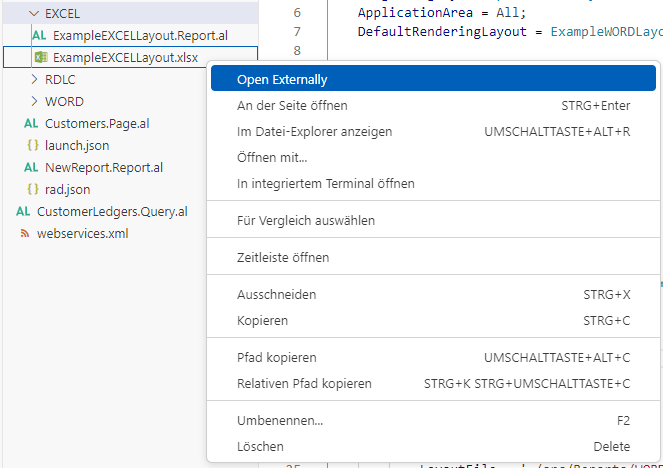Screen dimensions: 663x468
Task: Click 'ApplicationArea = All;' code line
Action: point(442,12)
